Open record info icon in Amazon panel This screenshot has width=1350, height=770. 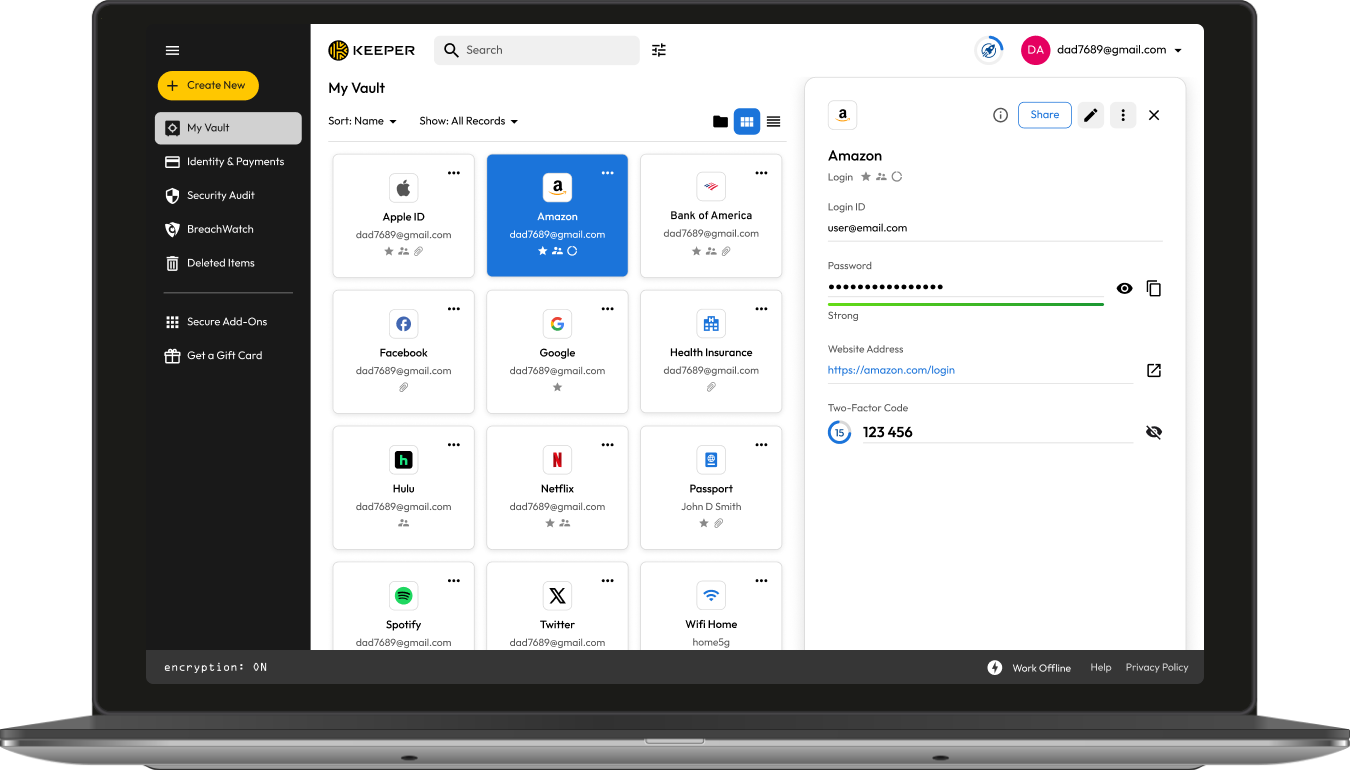1000,115
